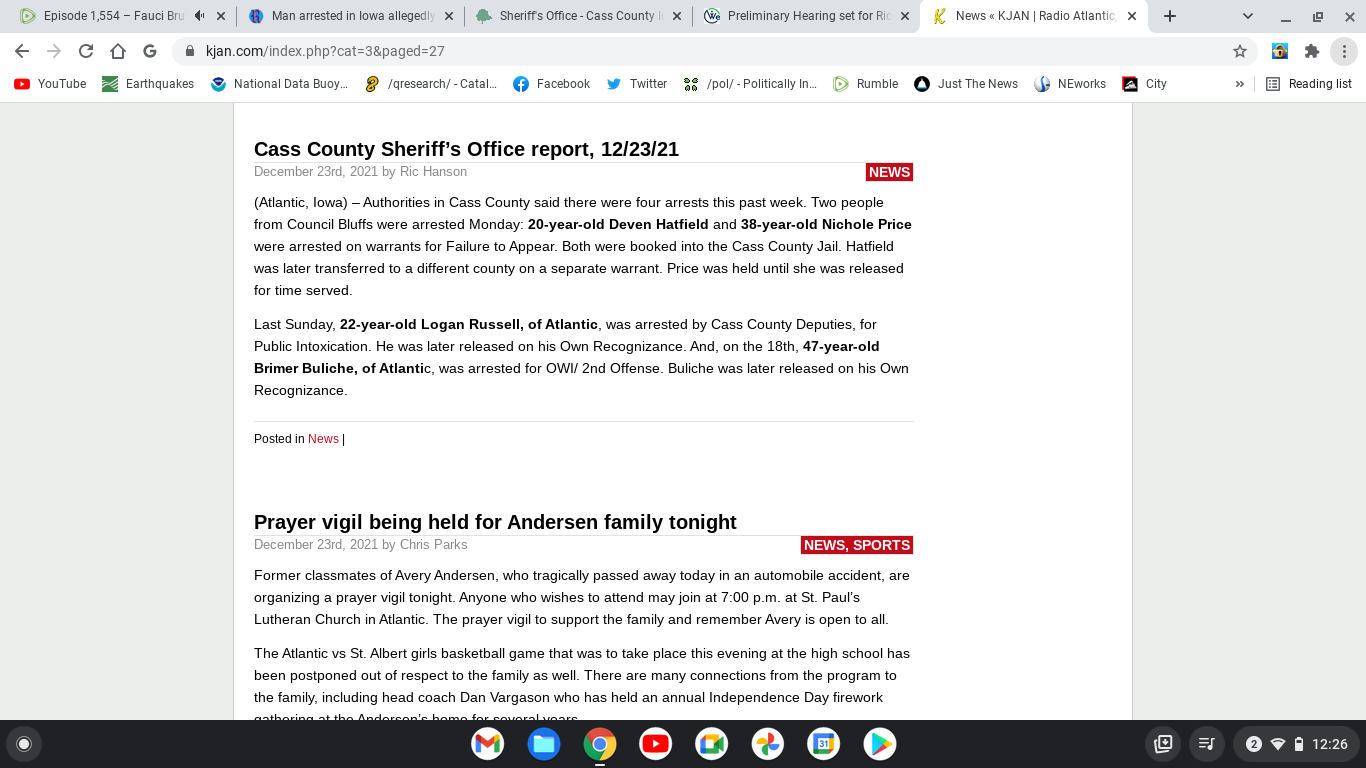Open the notifications badge showing 2
The image size is (1366, 768).
1254,744
